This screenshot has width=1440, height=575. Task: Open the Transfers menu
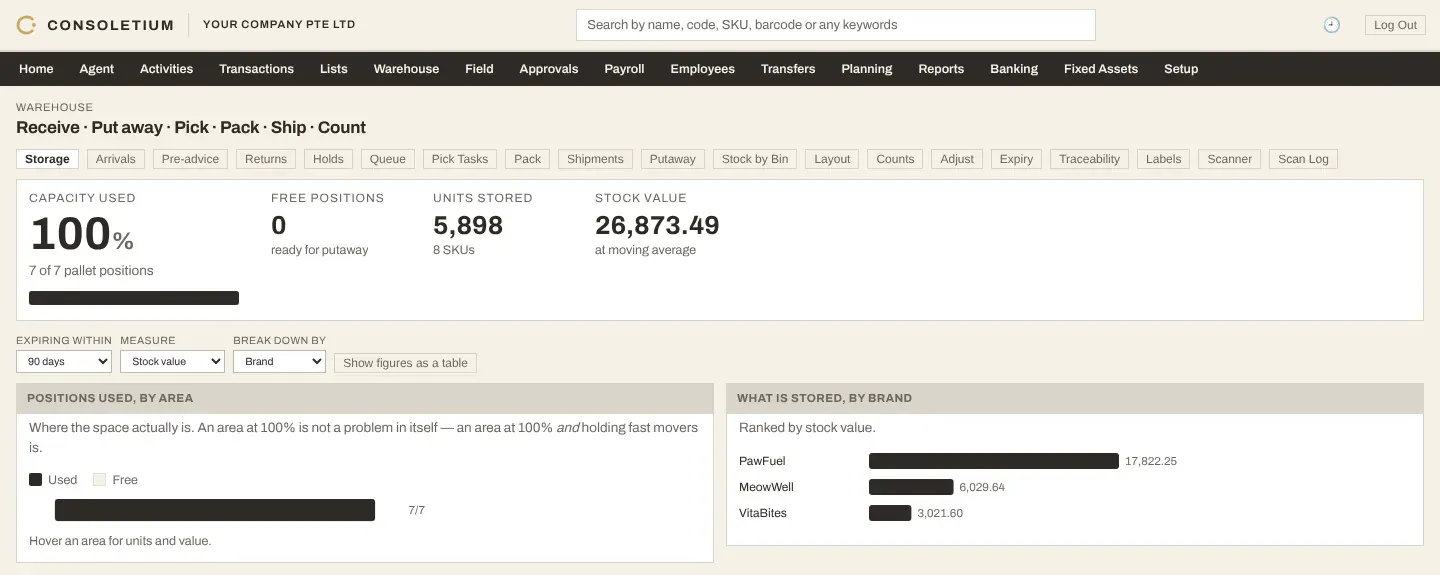coord(788,69)
